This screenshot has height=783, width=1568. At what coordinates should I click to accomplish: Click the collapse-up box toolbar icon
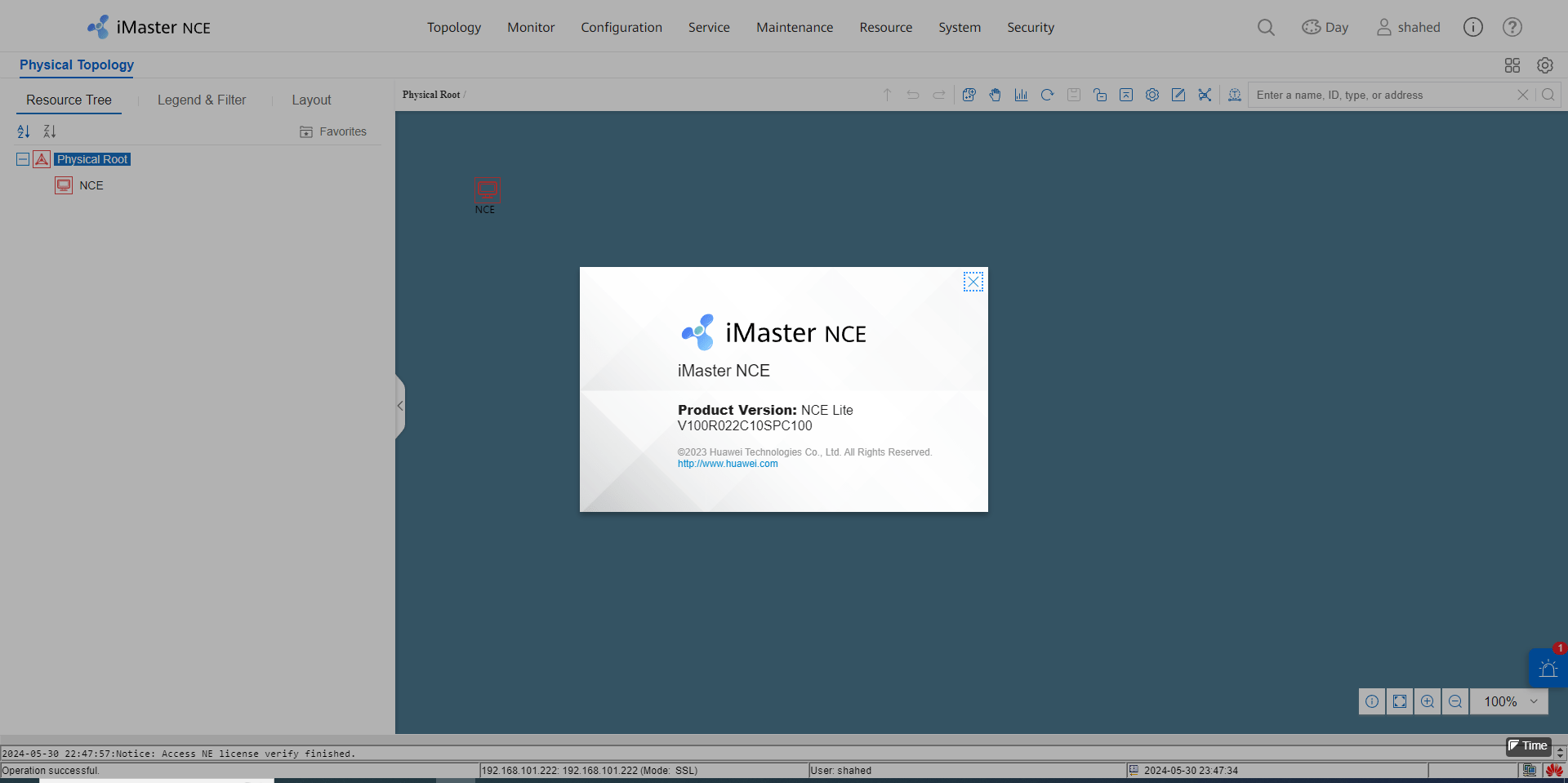[x=1126, y=95]
